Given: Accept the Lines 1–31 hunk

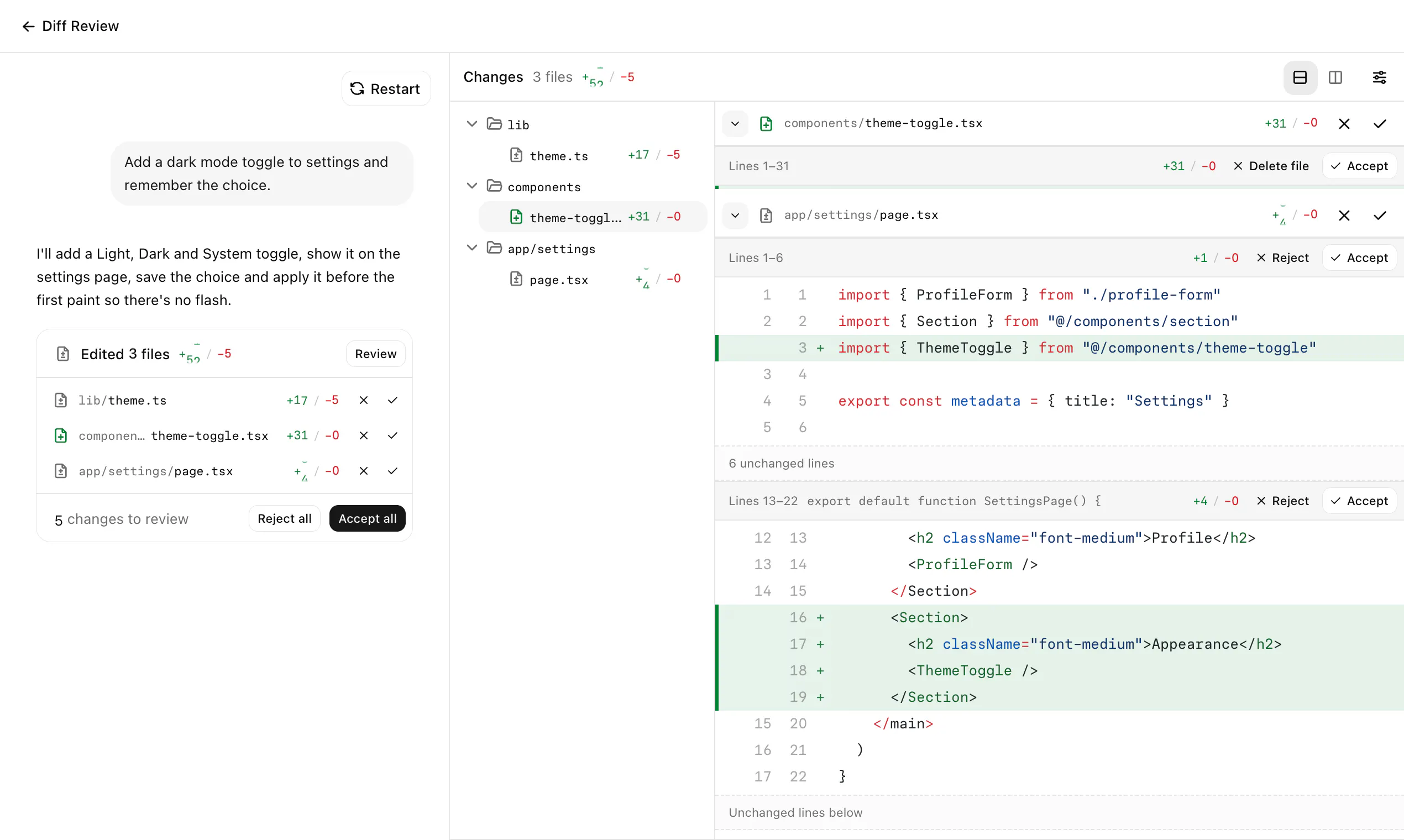Looking at the screenshot, I should coord(1359,166).
